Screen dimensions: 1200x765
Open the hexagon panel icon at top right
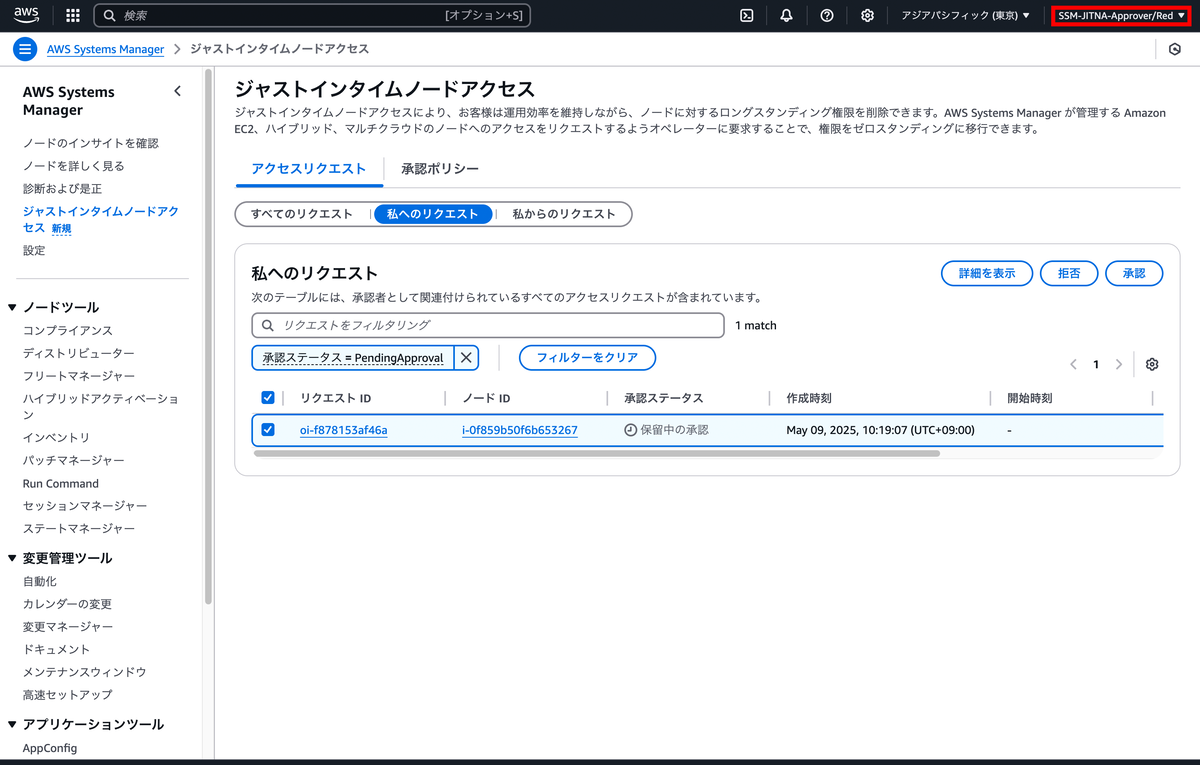[x=1175, y=49]
